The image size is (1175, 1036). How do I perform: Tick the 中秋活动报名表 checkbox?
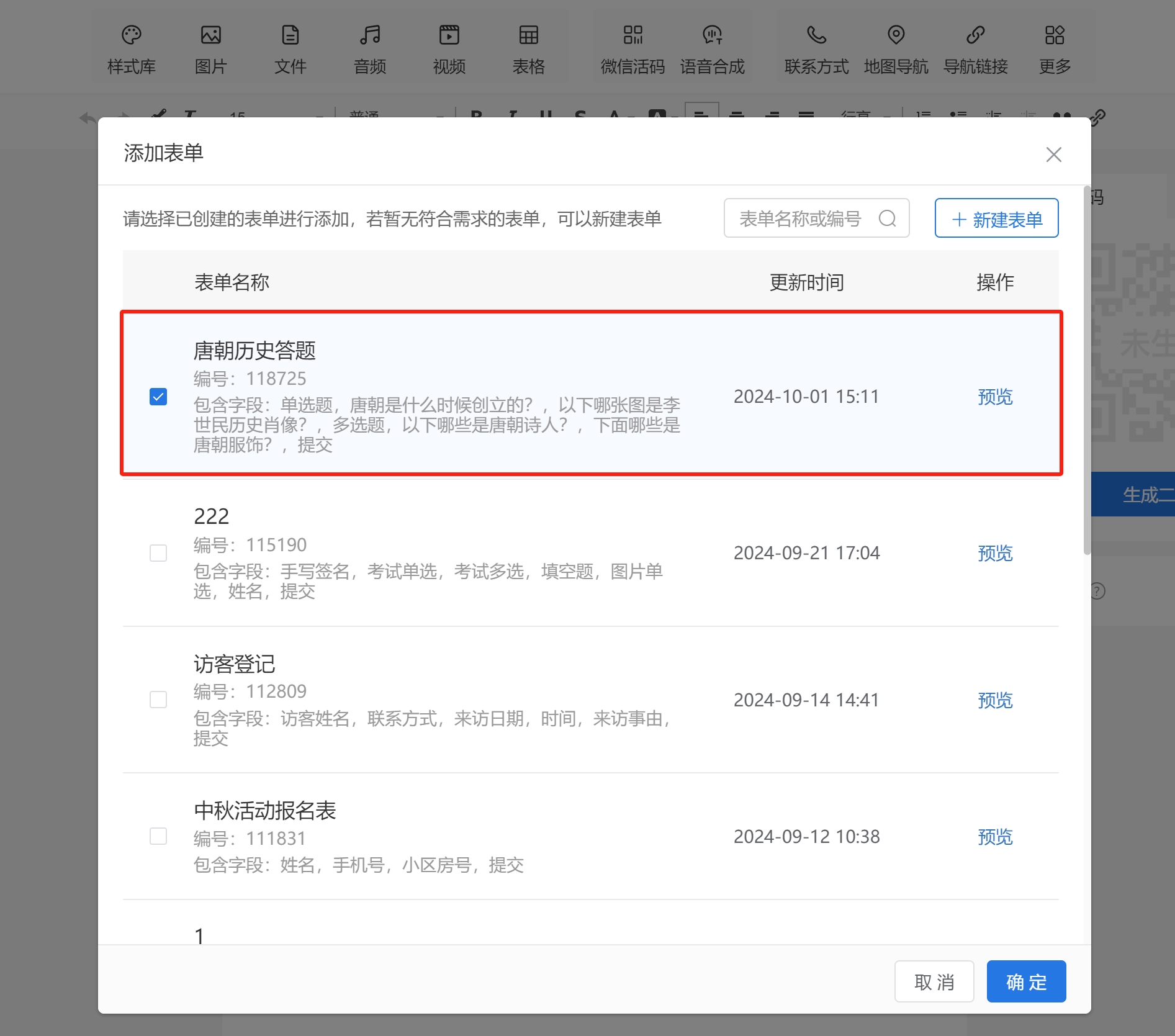(158, 836)
